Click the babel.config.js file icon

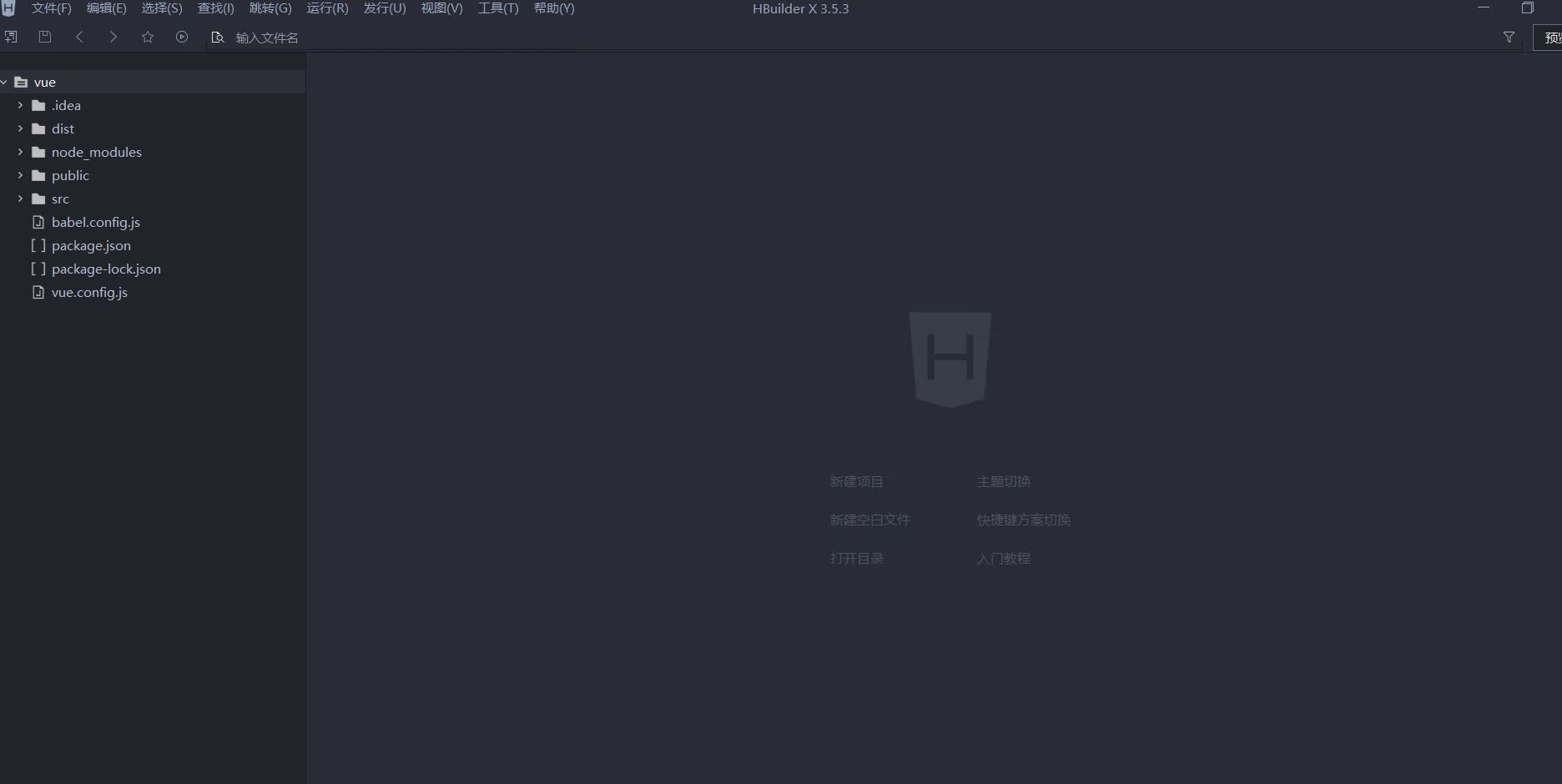coord(38,222)
